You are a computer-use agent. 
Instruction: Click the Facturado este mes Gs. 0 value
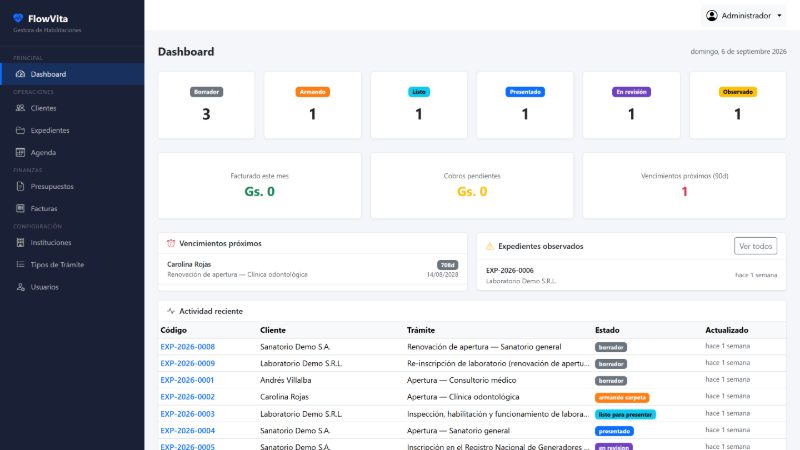pyautogui.click(x=259, y=191)
